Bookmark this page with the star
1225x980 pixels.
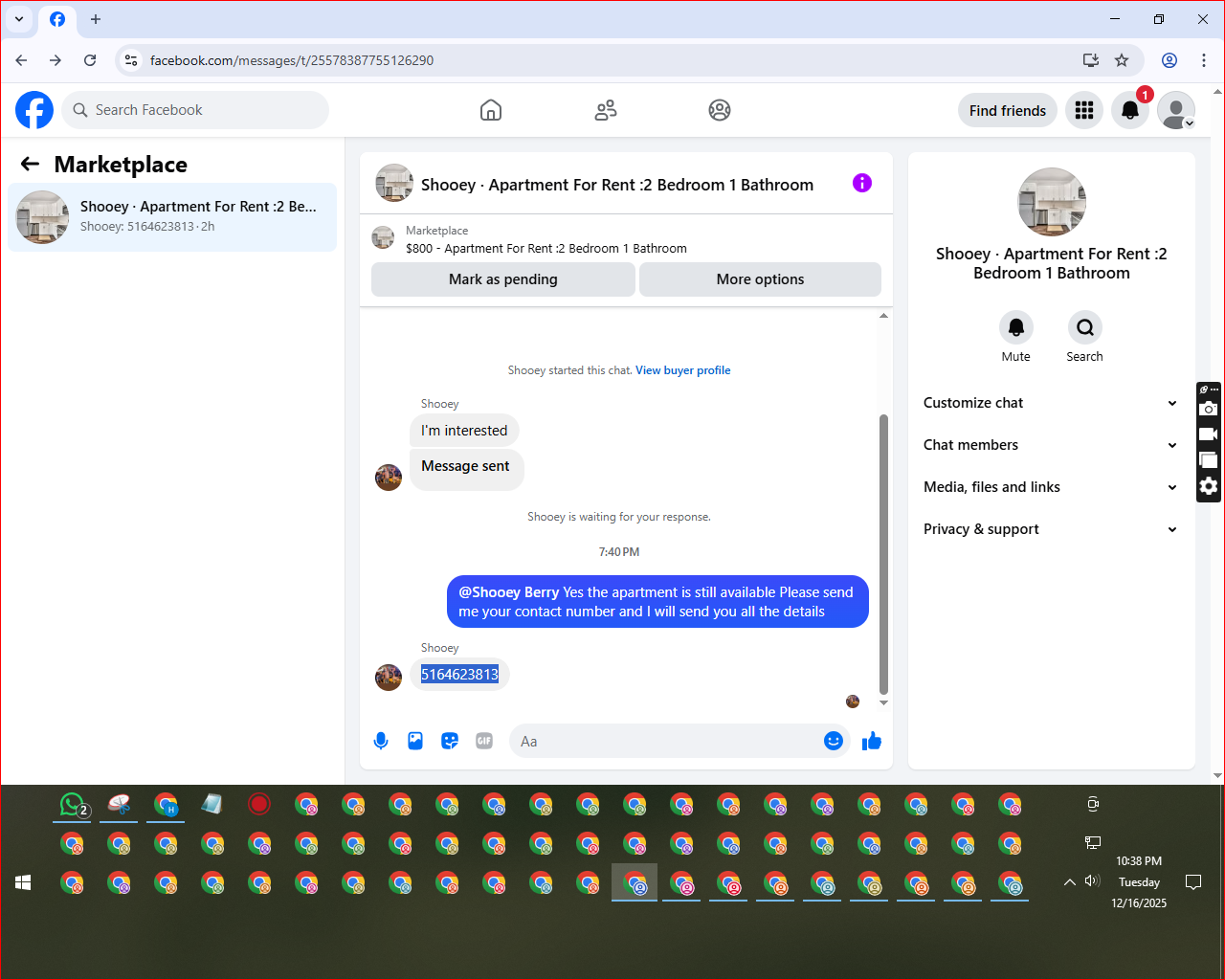tap(1122, 60)
